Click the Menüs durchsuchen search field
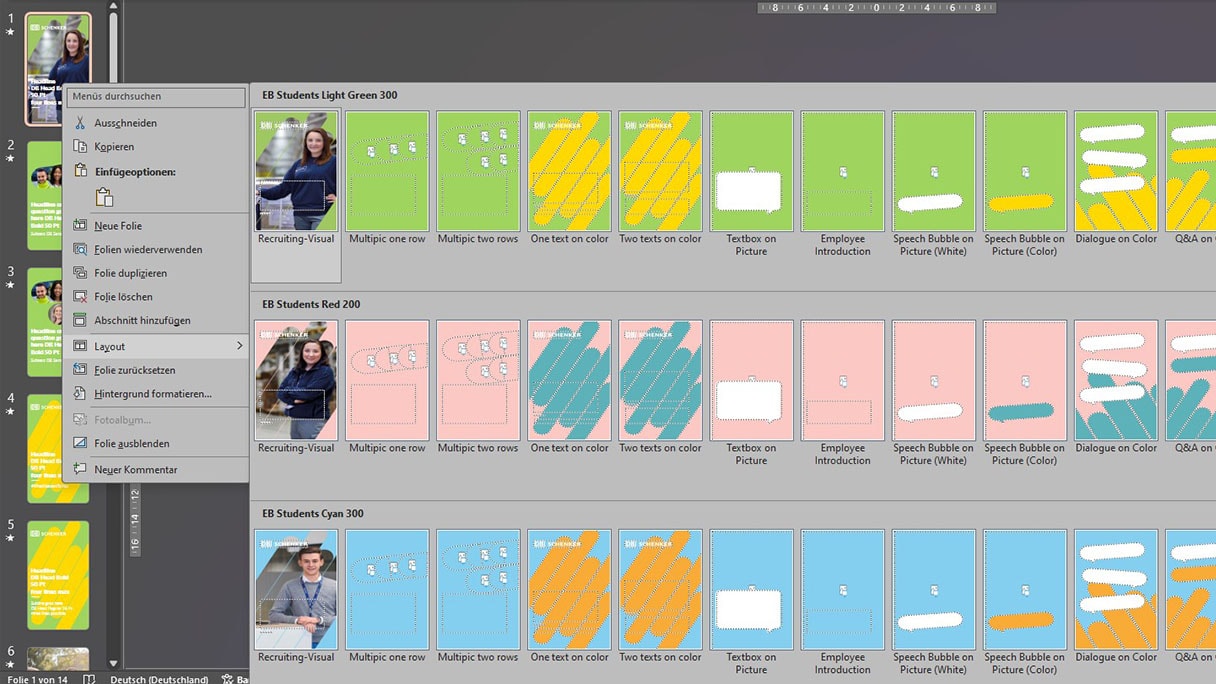This screenshot has width=1216, height=684. pyautogui.click(x=156, y=97)
